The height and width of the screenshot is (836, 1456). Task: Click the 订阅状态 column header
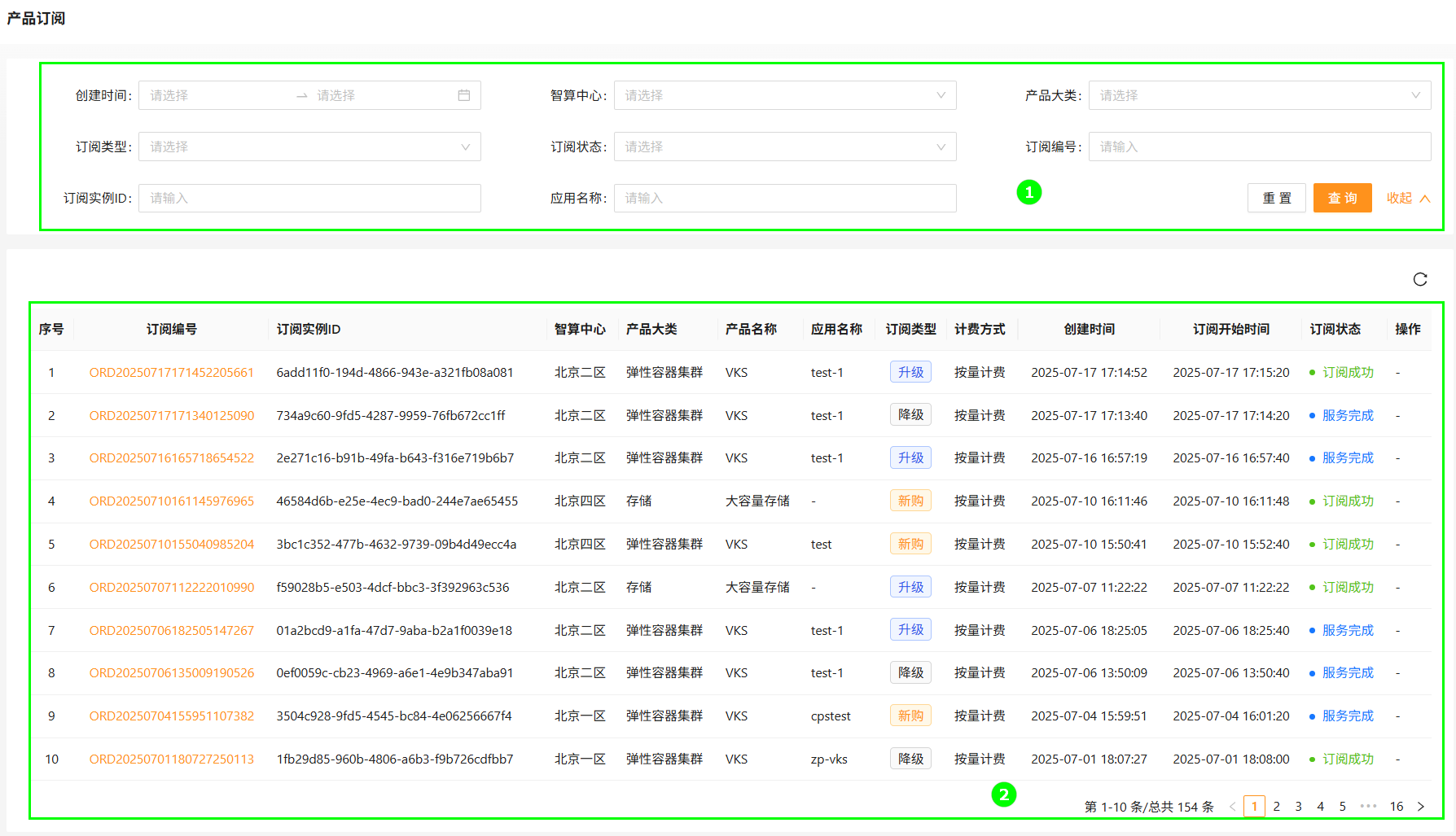1335,329
